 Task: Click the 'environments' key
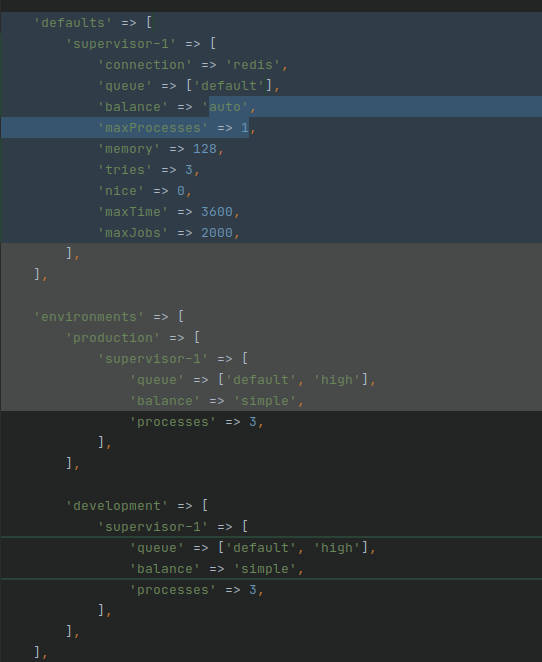[89, 317]
